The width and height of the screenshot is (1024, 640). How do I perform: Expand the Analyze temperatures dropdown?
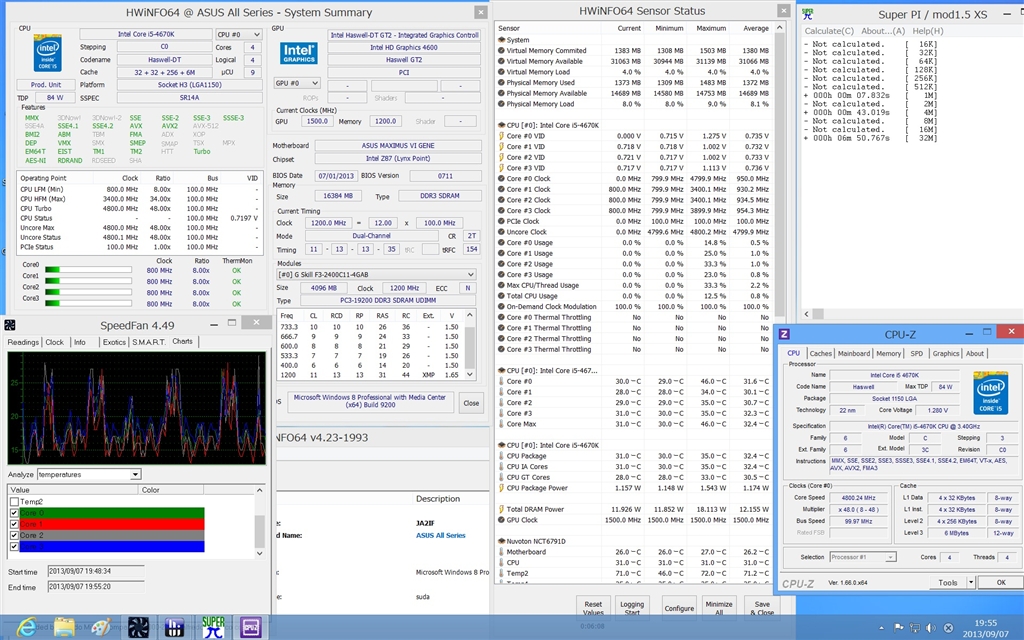[x=136, y=474]
